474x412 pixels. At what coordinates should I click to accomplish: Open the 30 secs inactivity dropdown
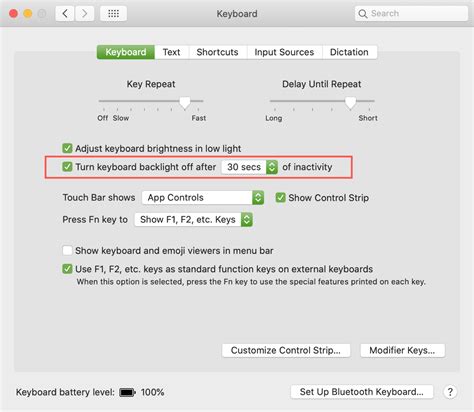click(249, 167)
